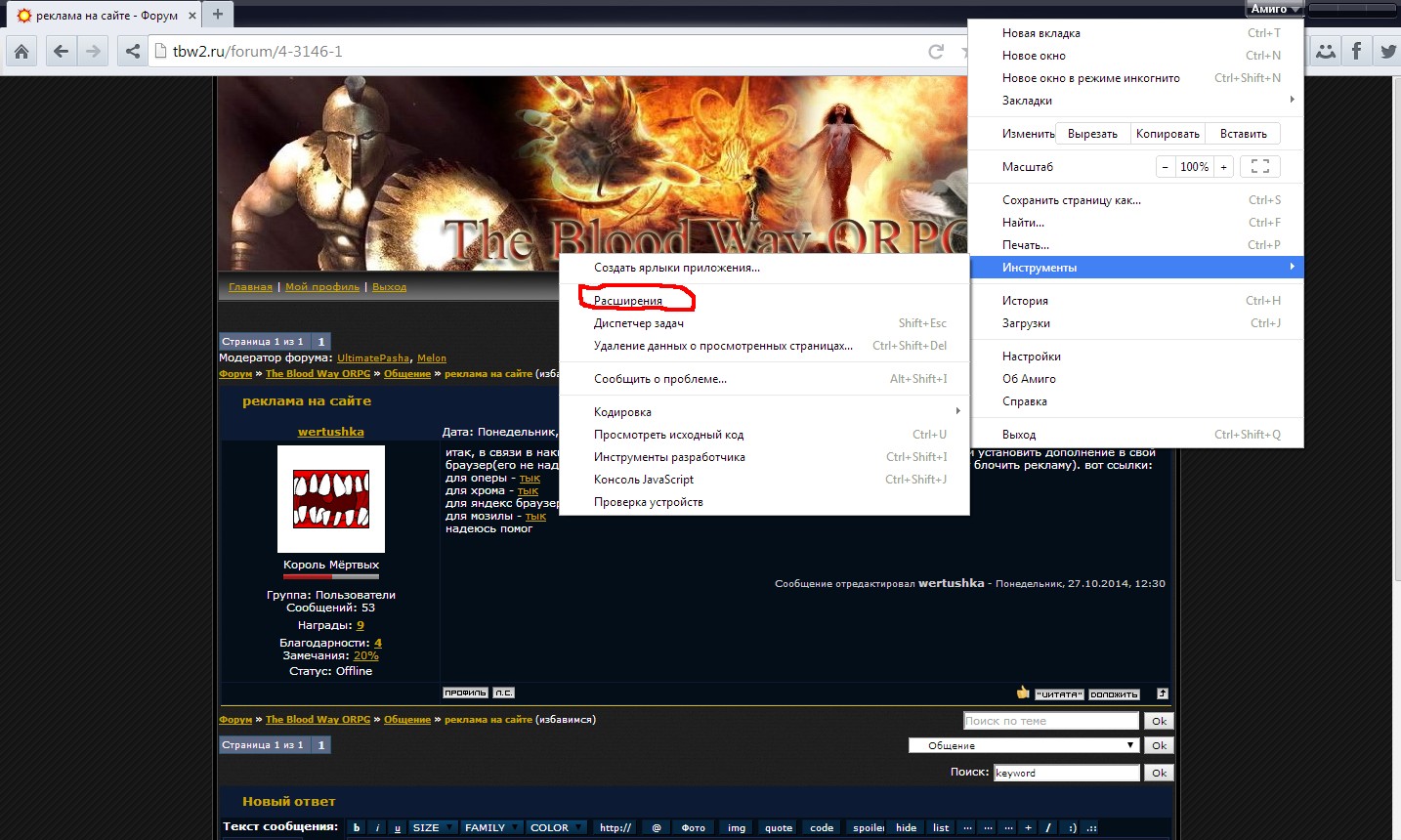Insert an email with the @ button
This screenshot has height=840, width=1401.
click(657, 827)
